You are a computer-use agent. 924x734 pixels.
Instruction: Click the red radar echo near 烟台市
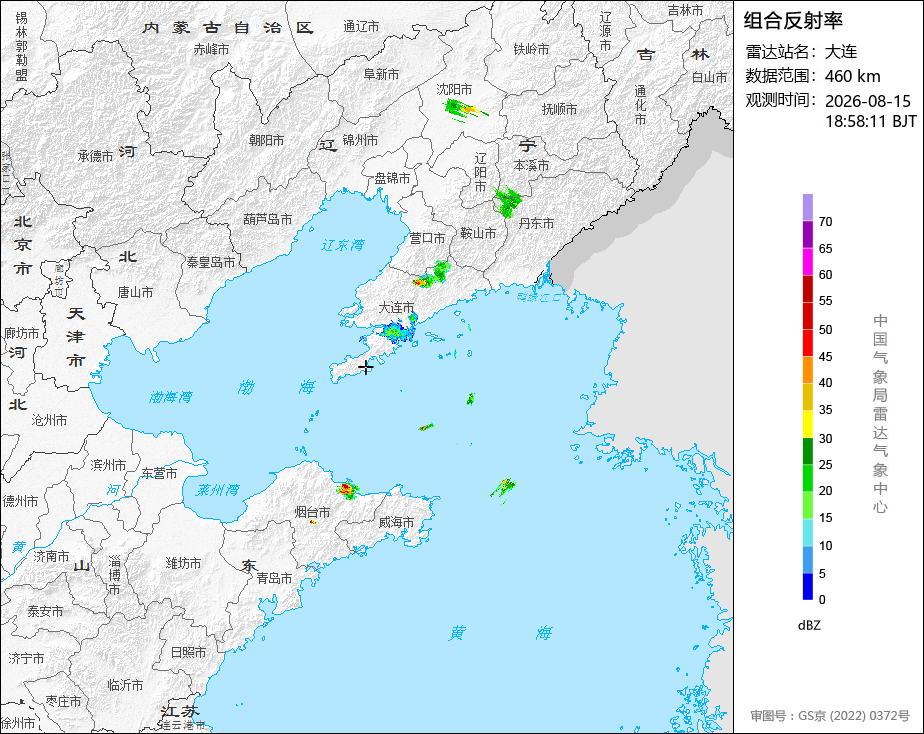[348, 490]
